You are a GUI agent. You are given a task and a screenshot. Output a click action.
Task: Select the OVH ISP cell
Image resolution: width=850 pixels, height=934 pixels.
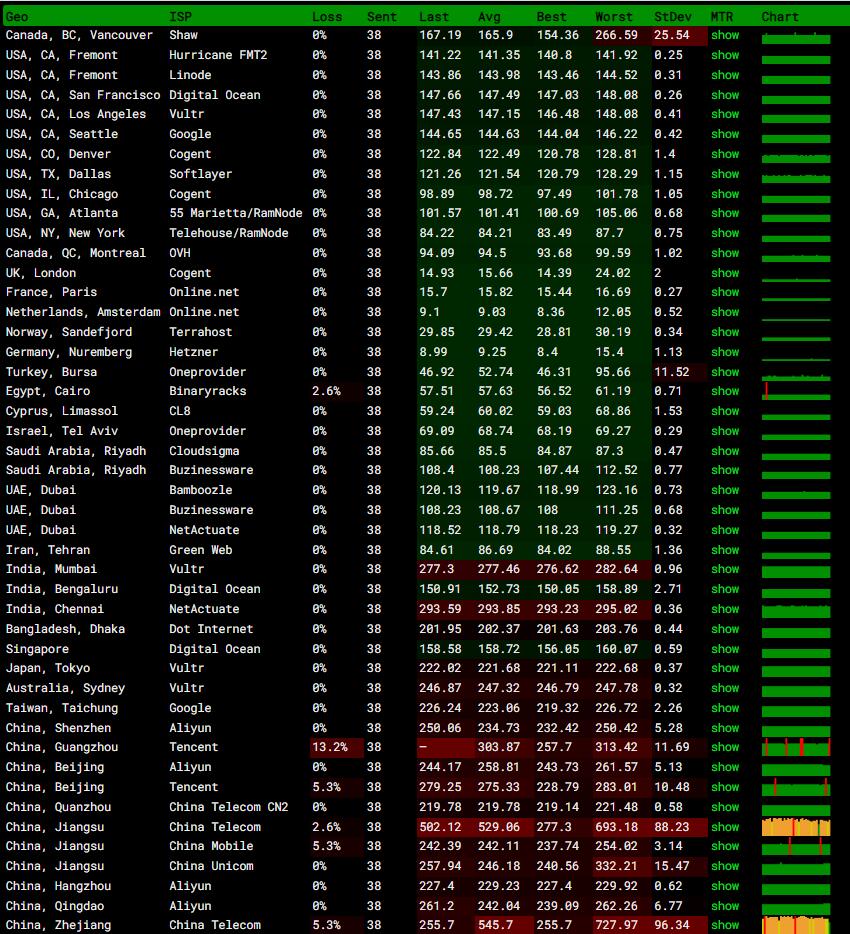click(x=180, y=253)
